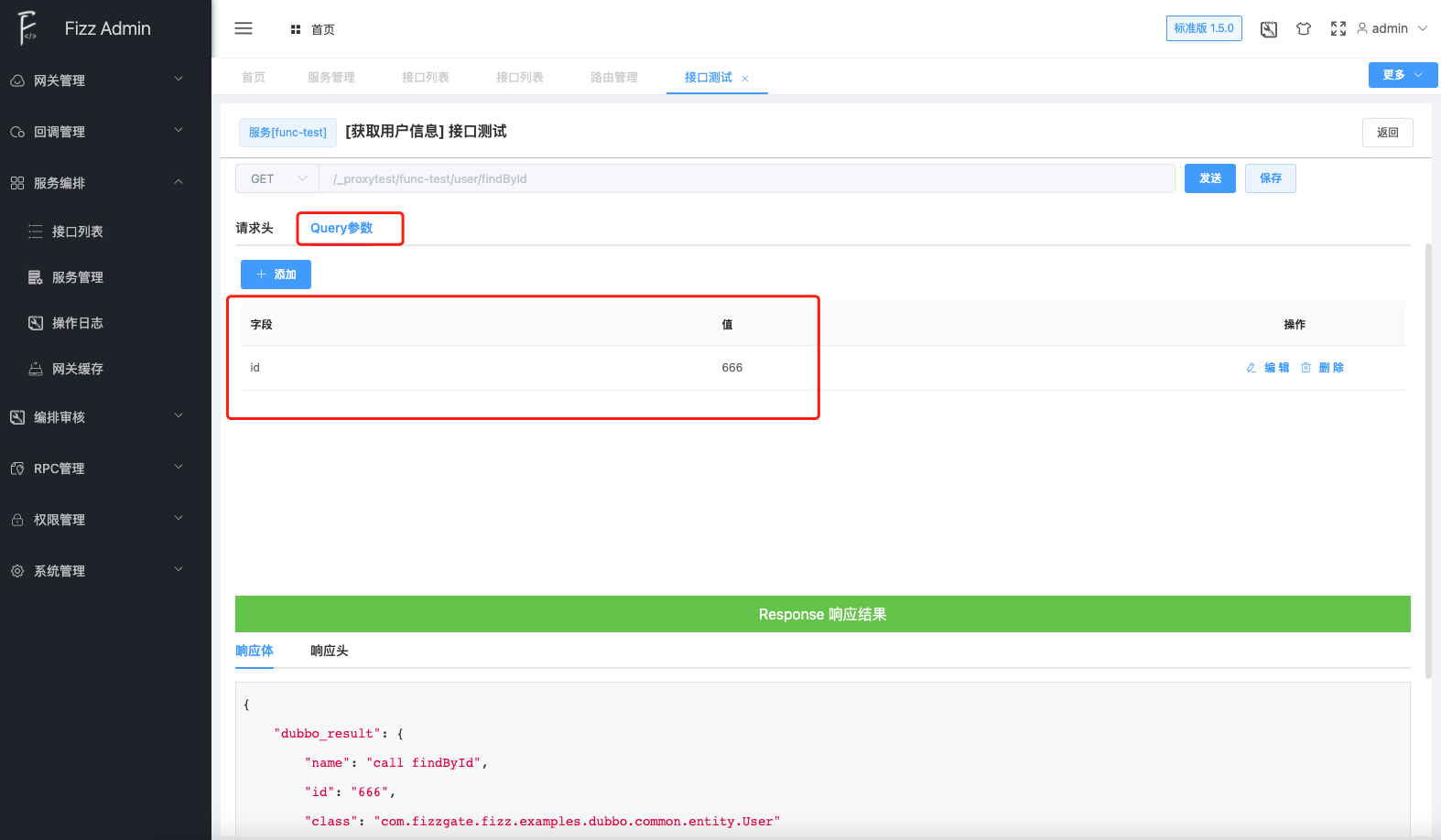Open the GET method dropdown

[277, 178]
